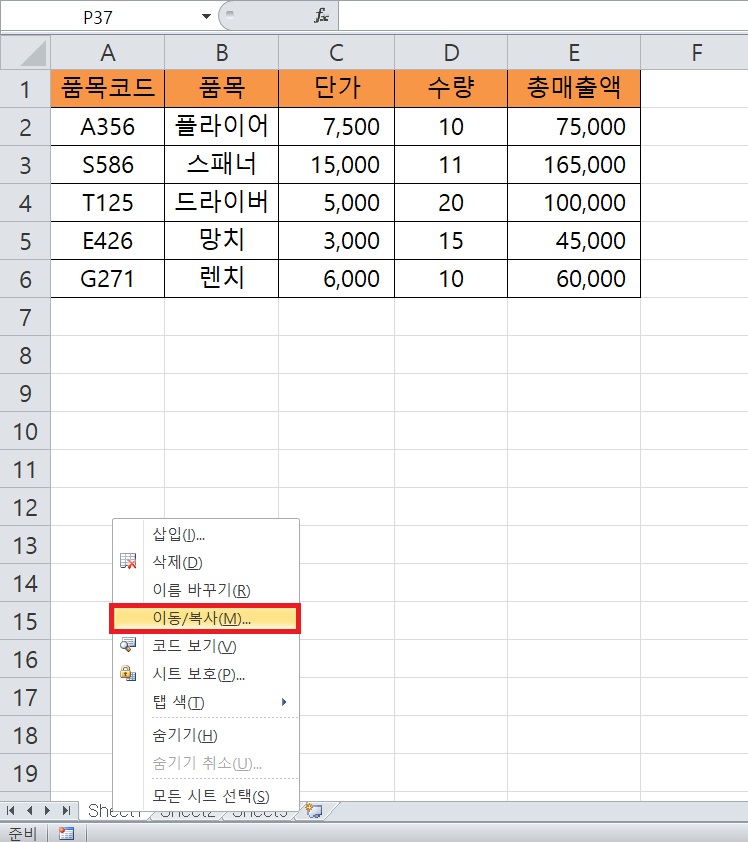
Task: Go to last sheet navigation arrow
Action: tap(66, 810)
